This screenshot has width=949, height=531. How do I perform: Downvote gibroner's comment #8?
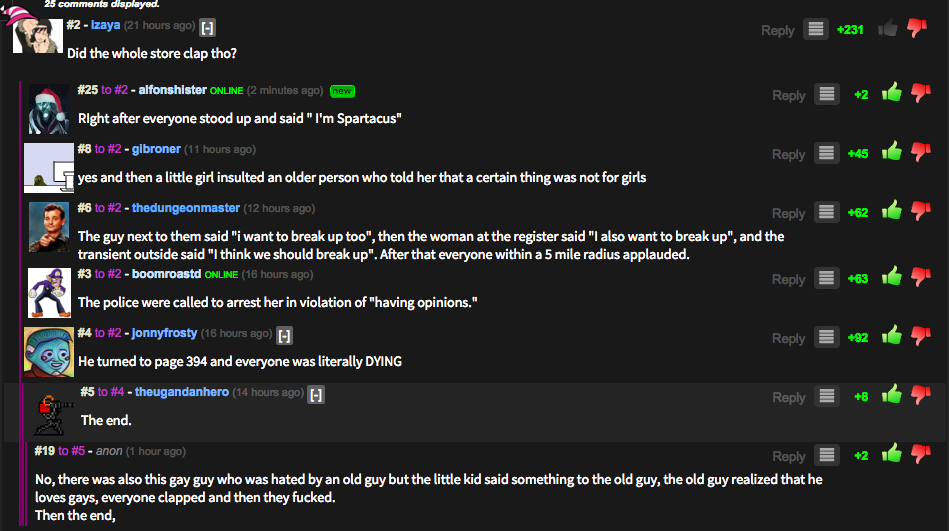[x=919, y=153]
